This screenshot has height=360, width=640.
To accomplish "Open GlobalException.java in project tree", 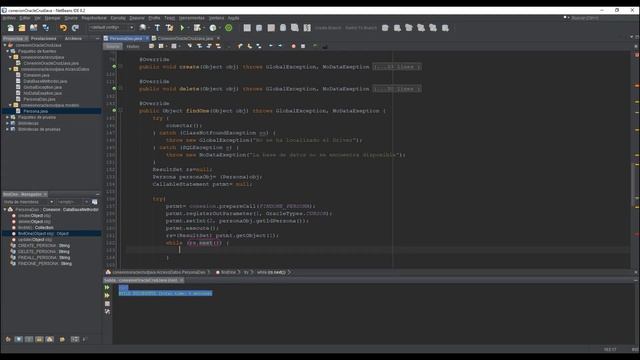I will [x=42, y=87].
